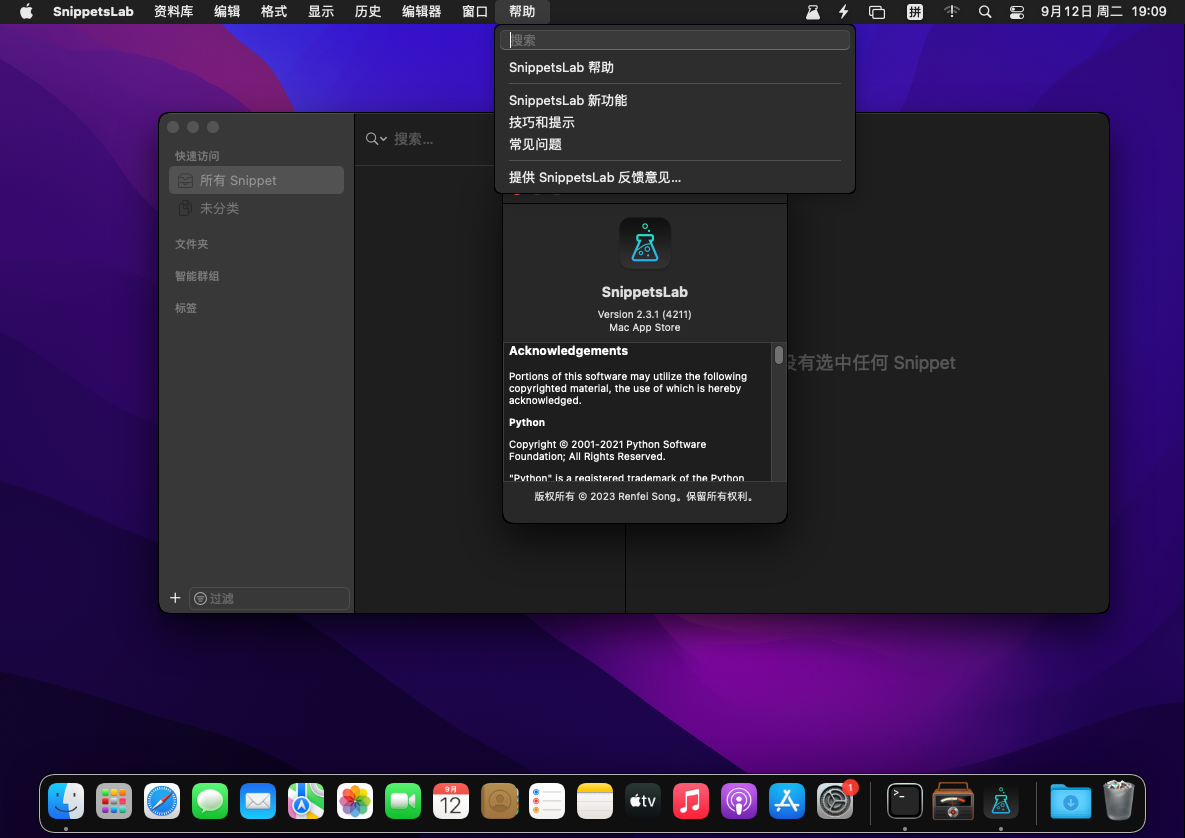Open SnippetsLab from the Dock
The image size is (1185, 838).
pos(1000,801)
